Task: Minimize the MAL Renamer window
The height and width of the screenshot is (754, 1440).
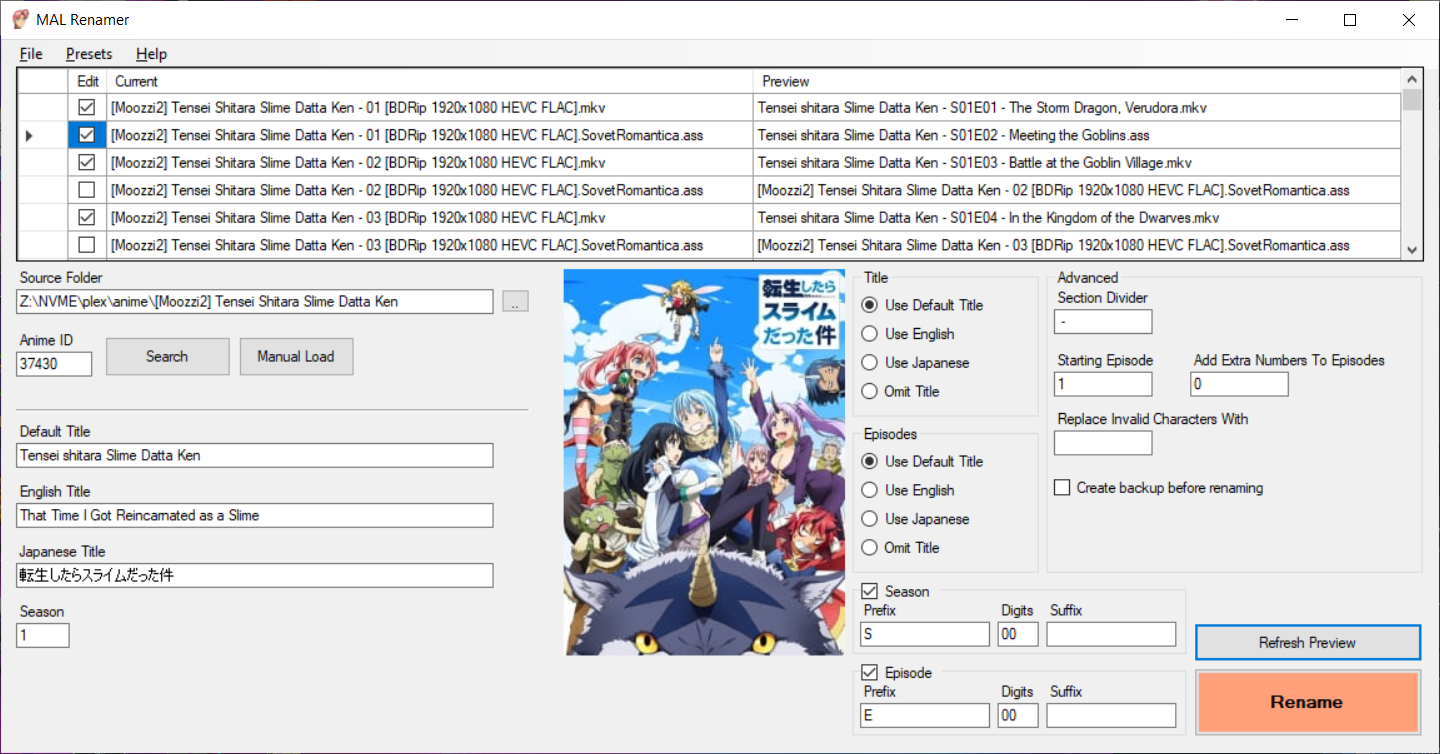Action: 1292,20
